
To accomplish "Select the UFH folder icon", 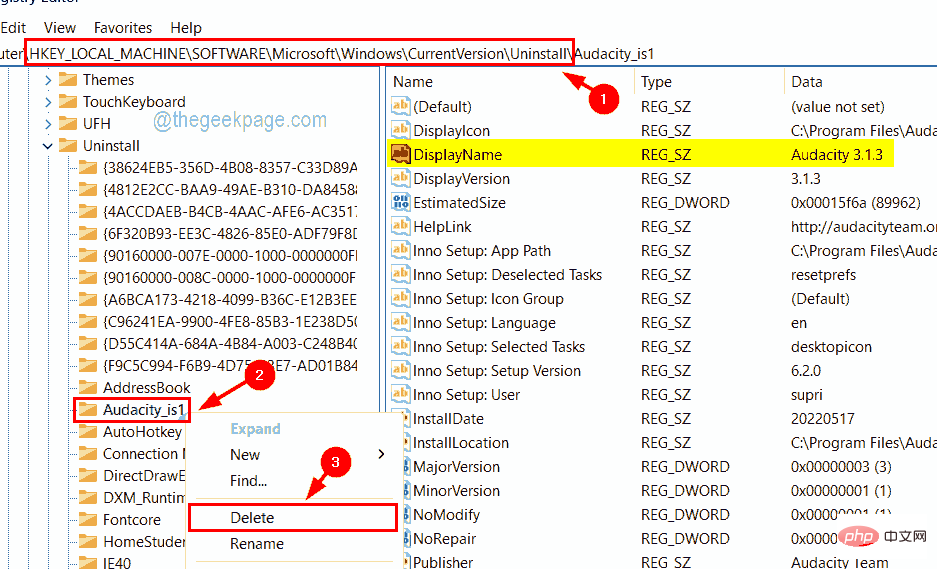I will tap(68, 124).
